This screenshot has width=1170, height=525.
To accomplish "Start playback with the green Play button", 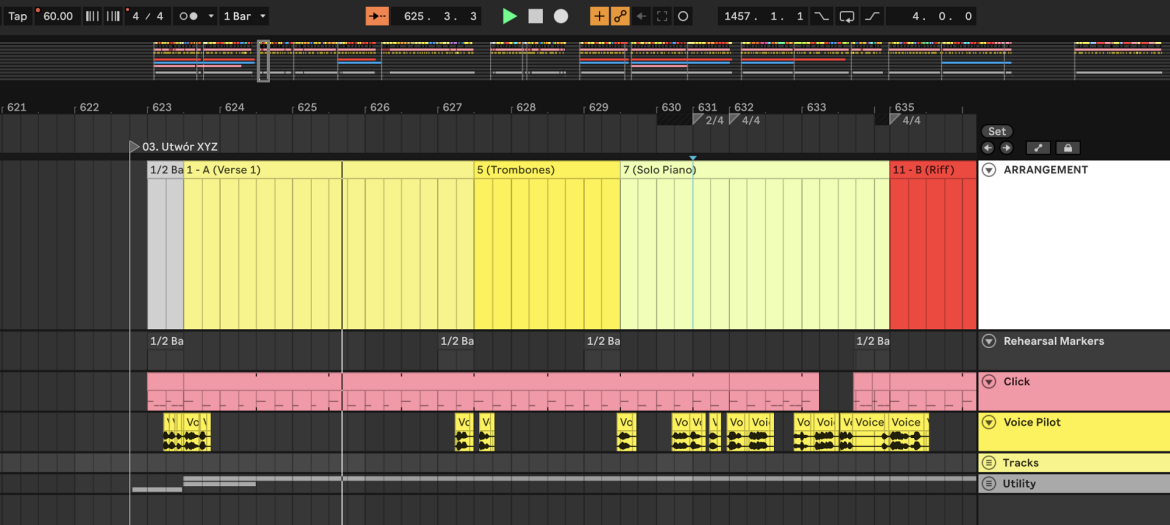I will (510, 16).
